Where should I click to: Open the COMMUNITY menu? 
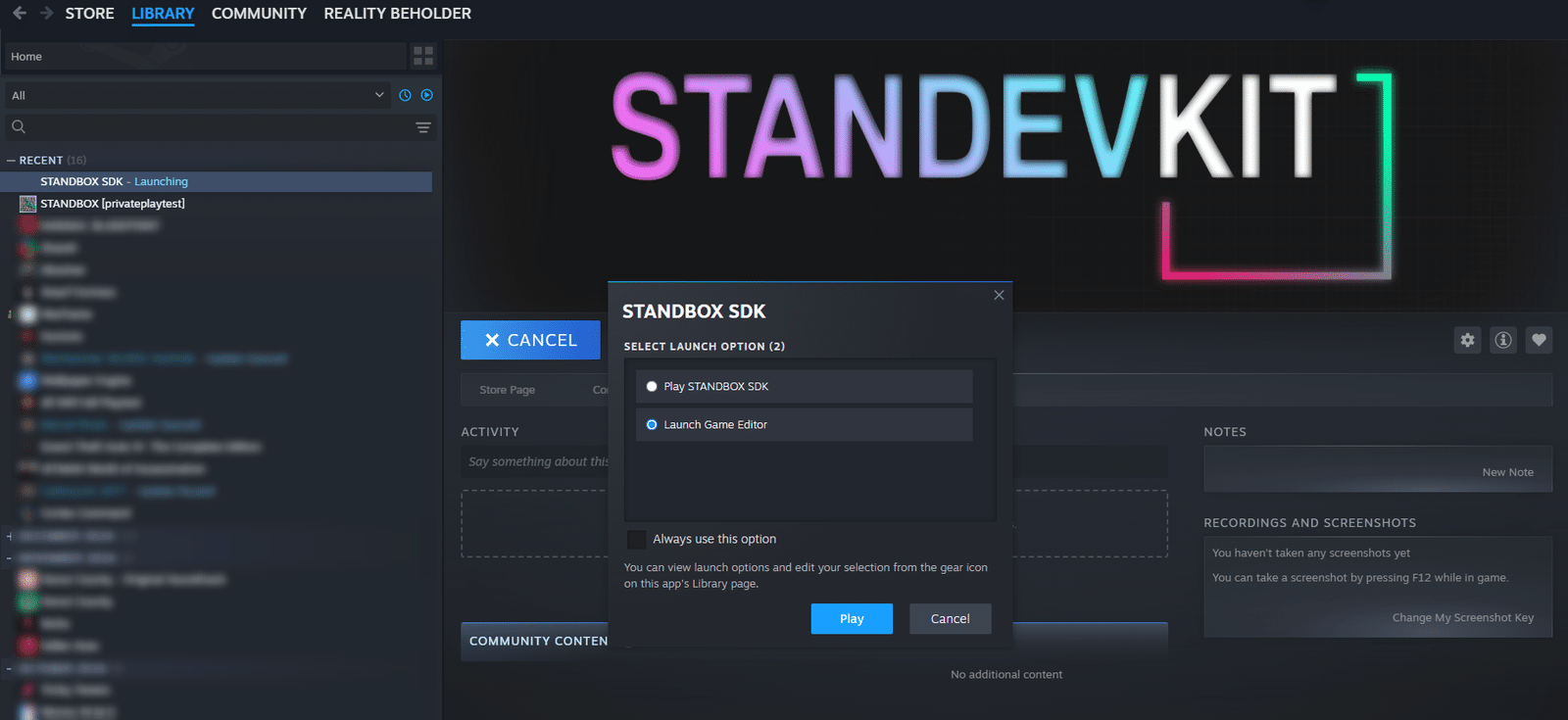click(259, 14)
